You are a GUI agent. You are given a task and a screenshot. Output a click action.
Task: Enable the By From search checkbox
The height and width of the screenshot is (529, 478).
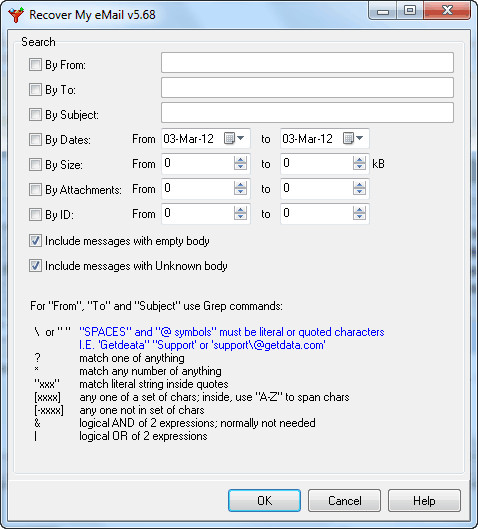[x=35, y=64]
